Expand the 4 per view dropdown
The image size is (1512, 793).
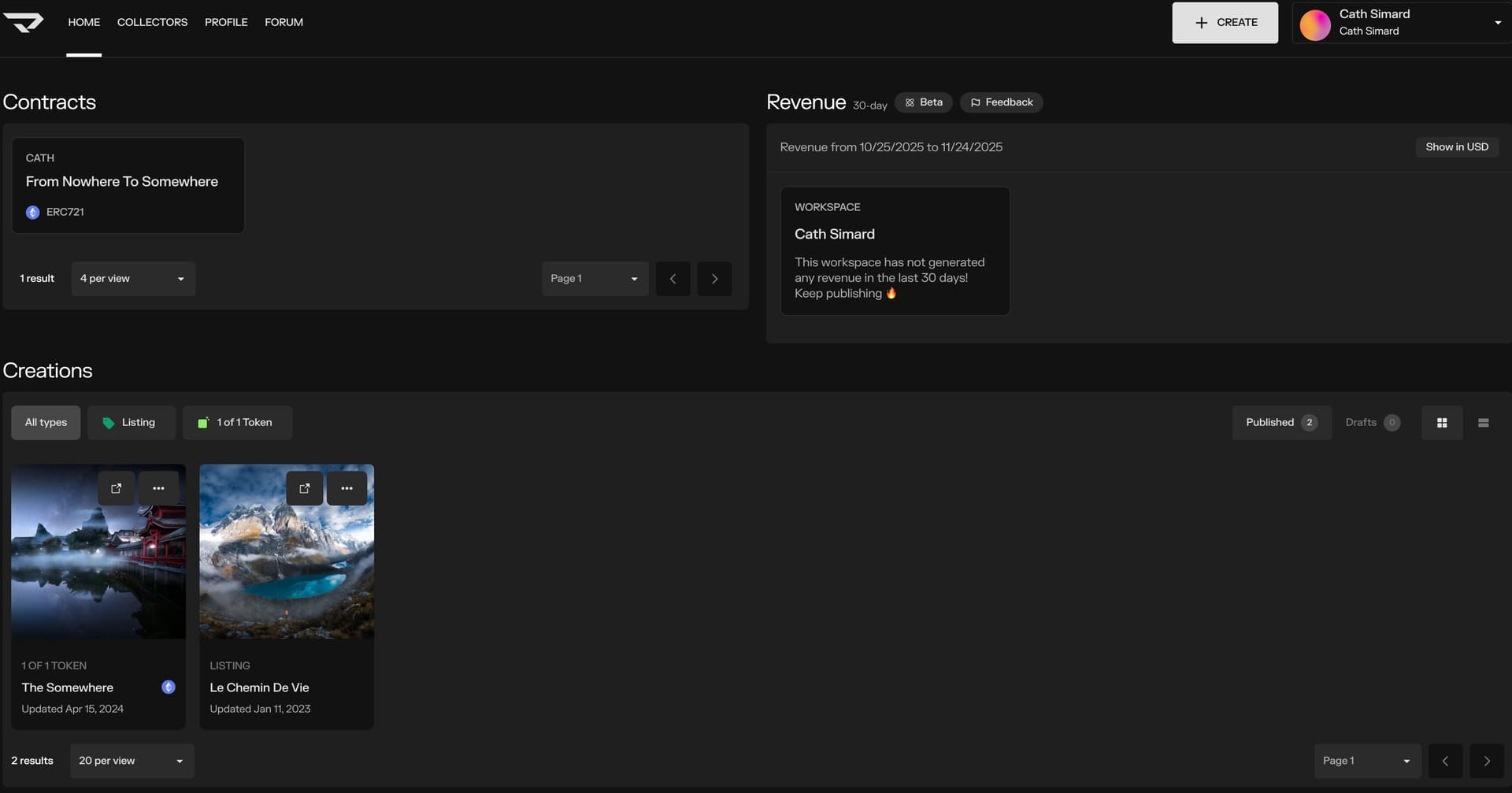coord(132,279)
